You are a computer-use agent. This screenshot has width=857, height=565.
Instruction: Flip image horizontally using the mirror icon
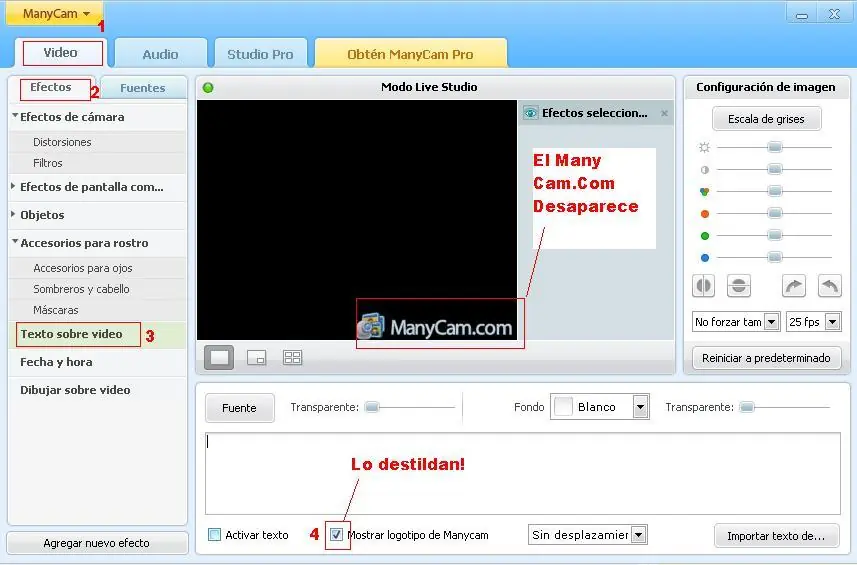(703, 286)
